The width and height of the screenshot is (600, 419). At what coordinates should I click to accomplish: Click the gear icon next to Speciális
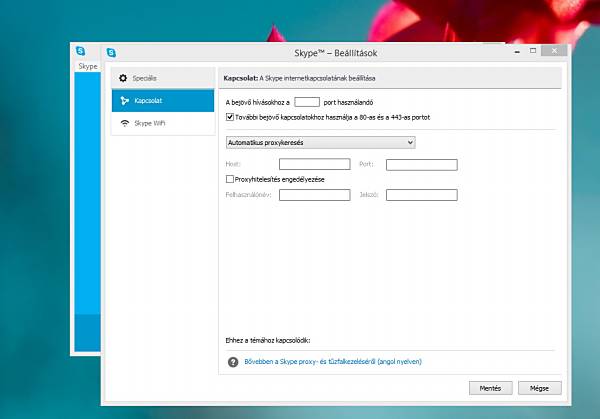(123, 78)
